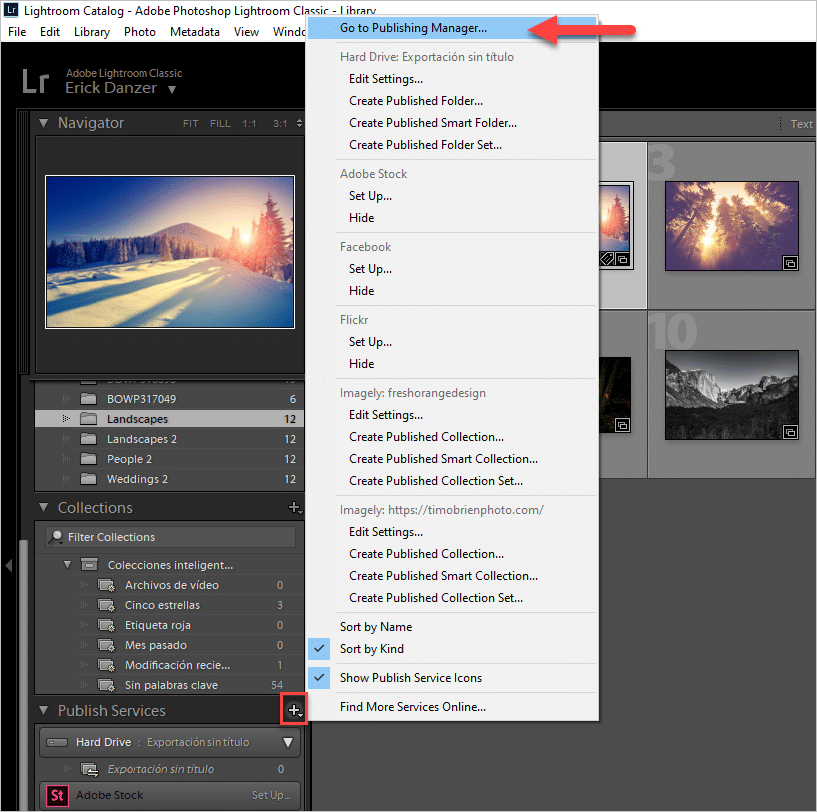Click the Landscapes folder icon
This screenshot has height=812, width=817.
click(x=89, y=419)
